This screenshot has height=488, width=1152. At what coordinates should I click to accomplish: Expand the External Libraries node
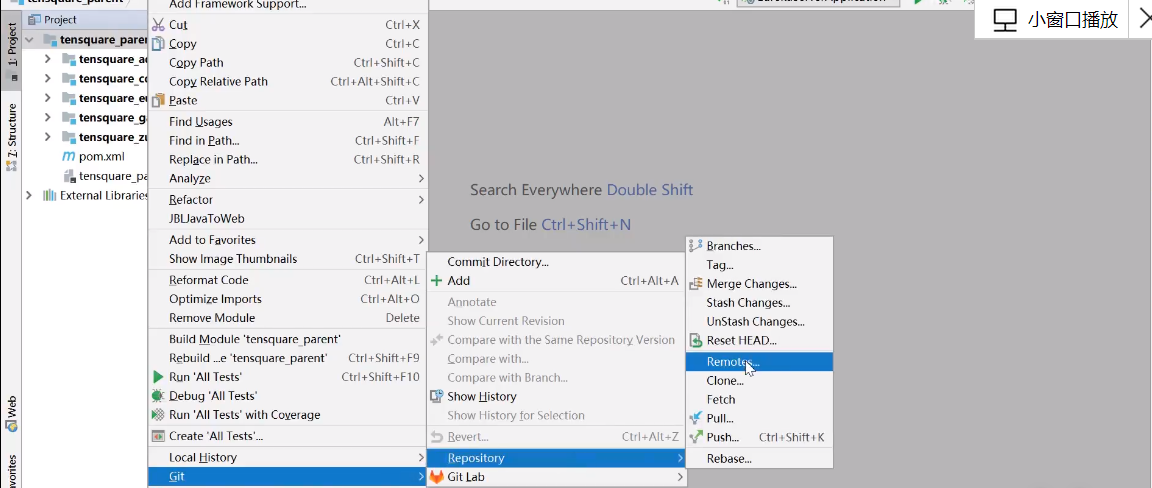[29, 195]
